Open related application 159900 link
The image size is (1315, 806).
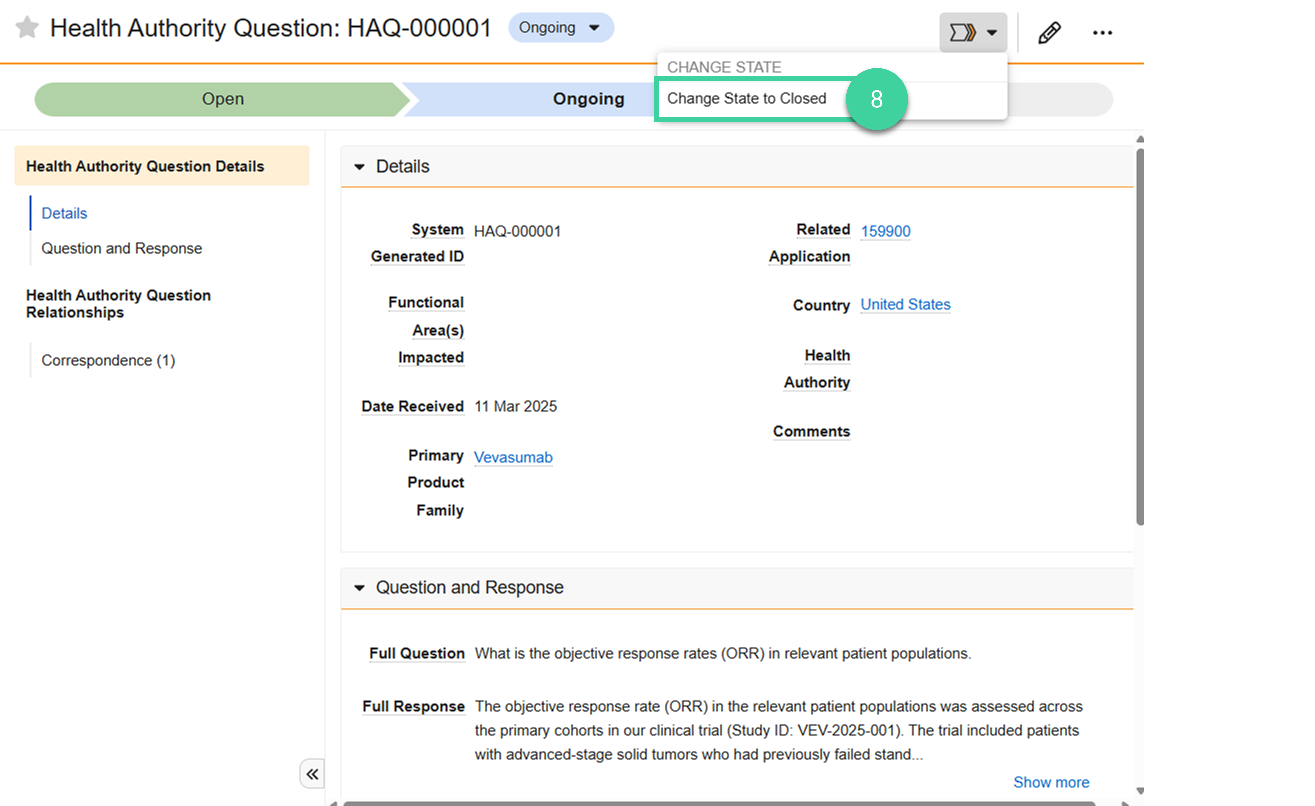pos(886,231)
